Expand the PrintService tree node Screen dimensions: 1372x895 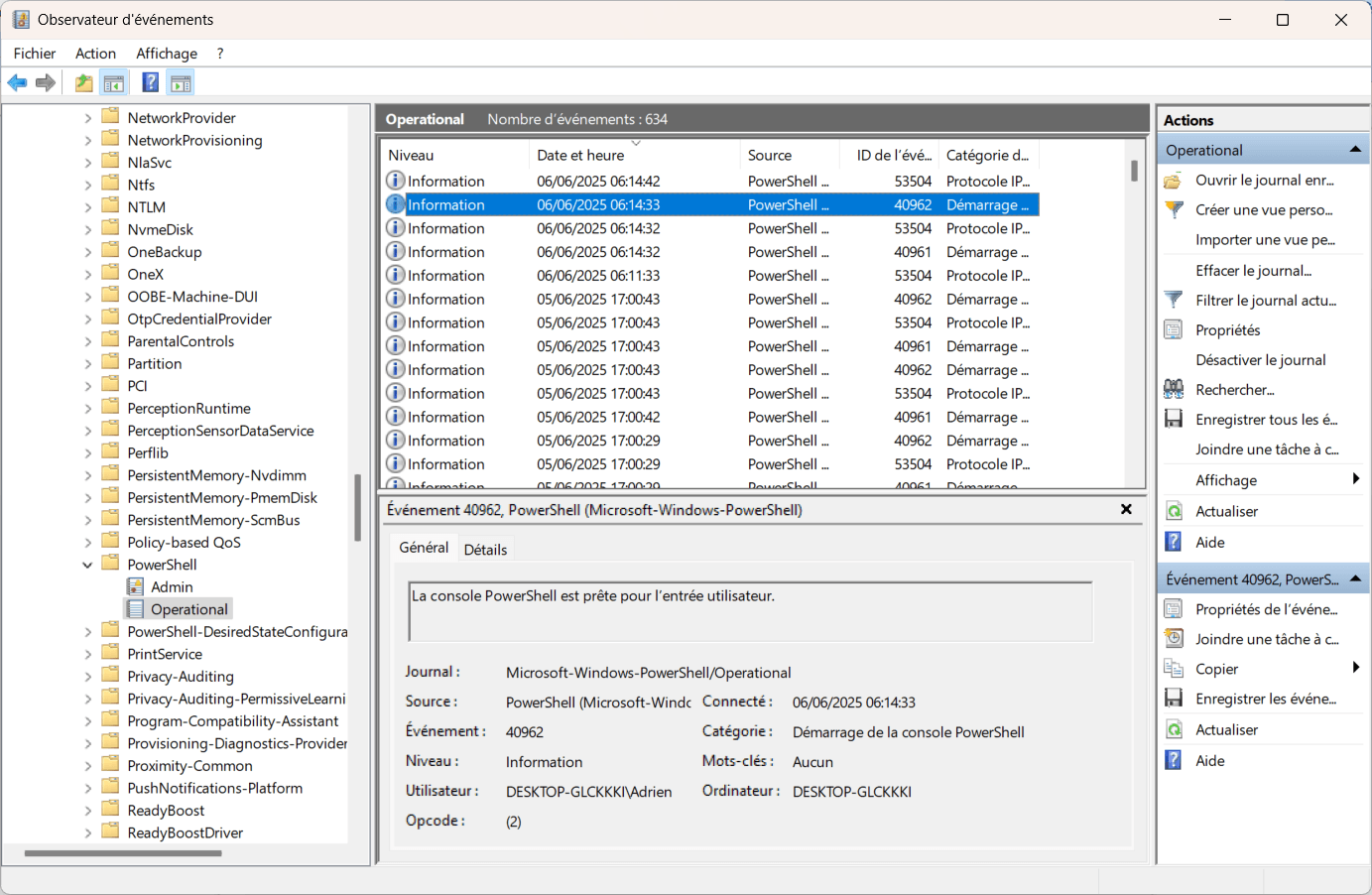[87, 654]
